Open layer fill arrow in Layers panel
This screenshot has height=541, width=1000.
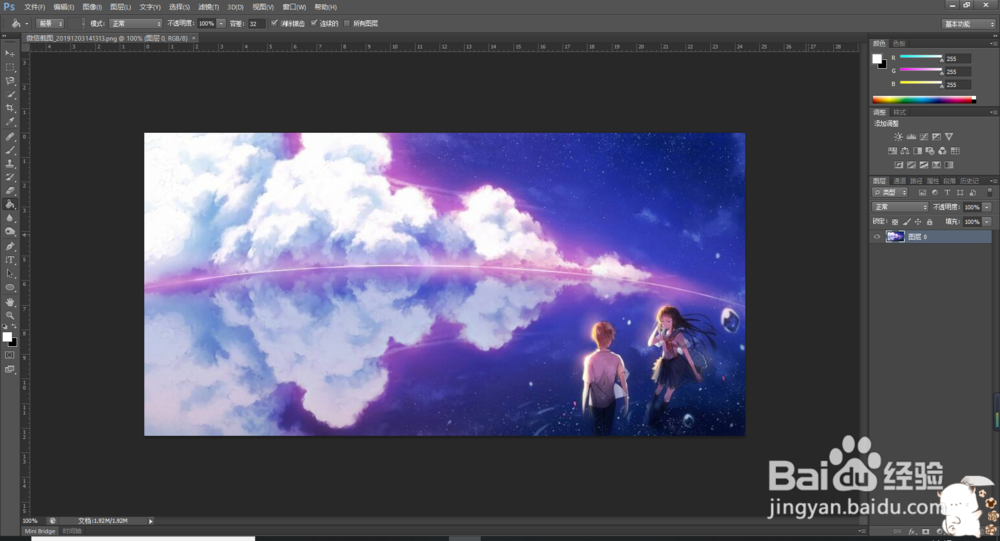point(987,222)
